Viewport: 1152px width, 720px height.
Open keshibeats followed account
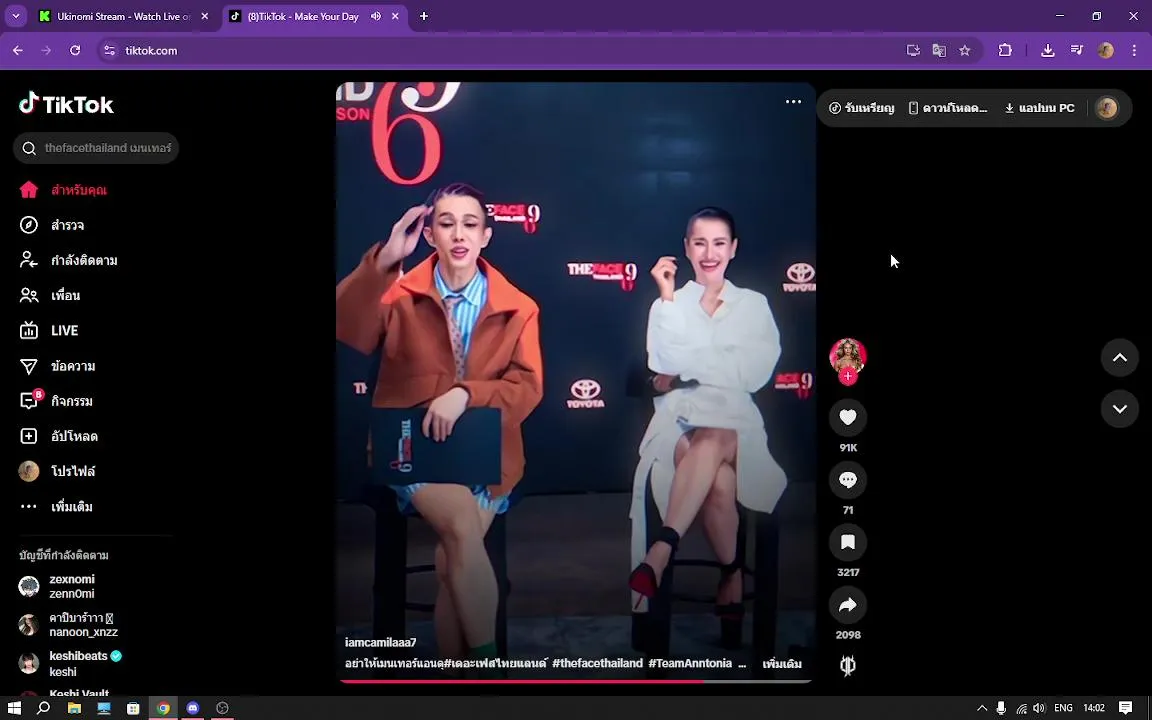point(70,663)
